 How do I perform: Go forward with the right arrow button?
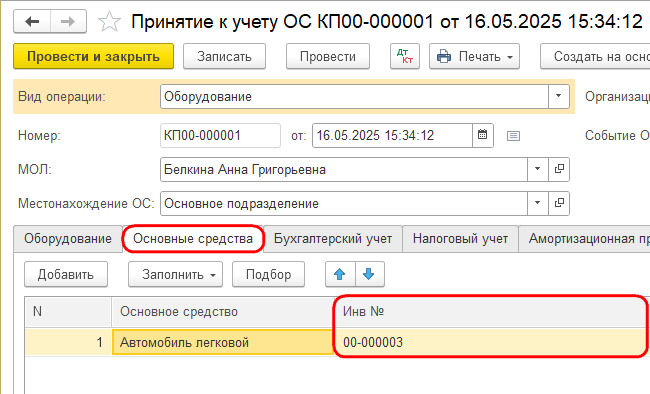tap(68, 21)
